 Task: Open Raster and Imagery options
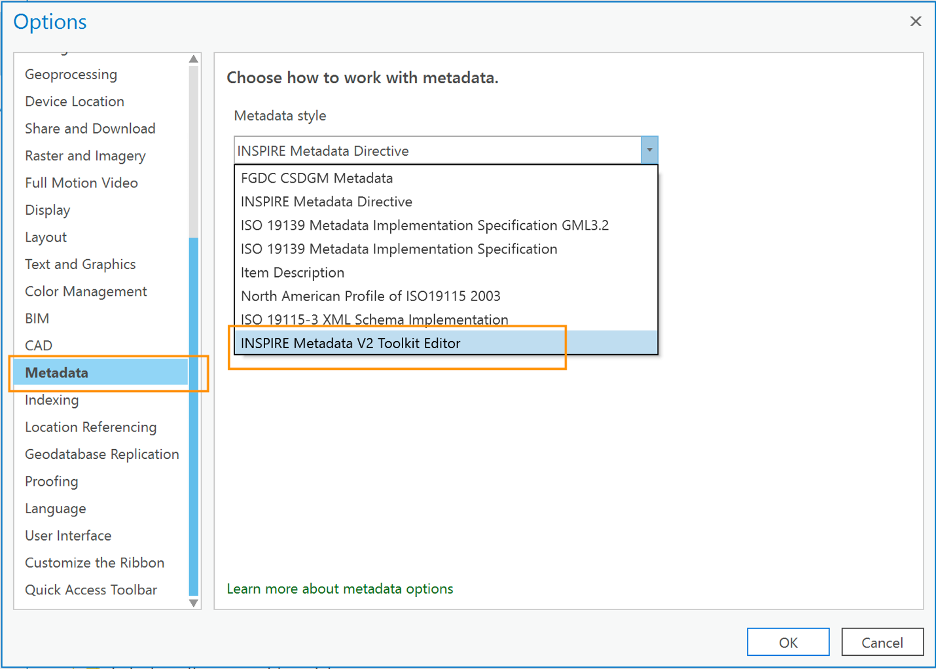pyautogui.click(x=85, y=156)
